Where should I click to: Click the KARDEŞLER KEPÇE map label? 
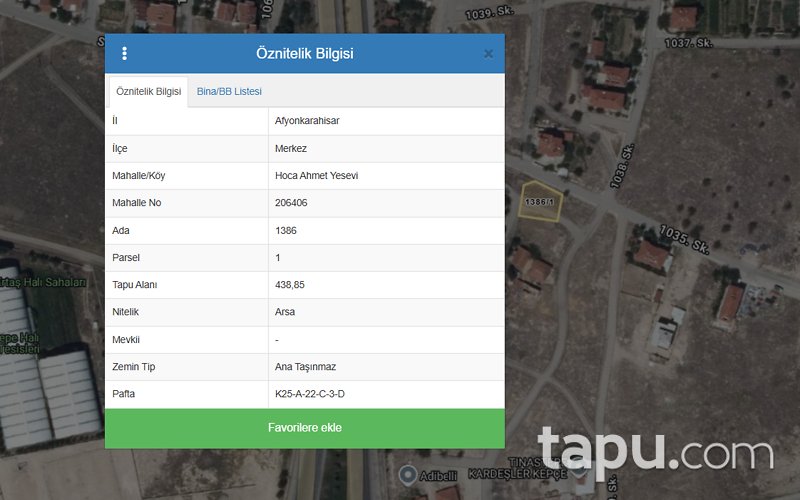[517, 474]
